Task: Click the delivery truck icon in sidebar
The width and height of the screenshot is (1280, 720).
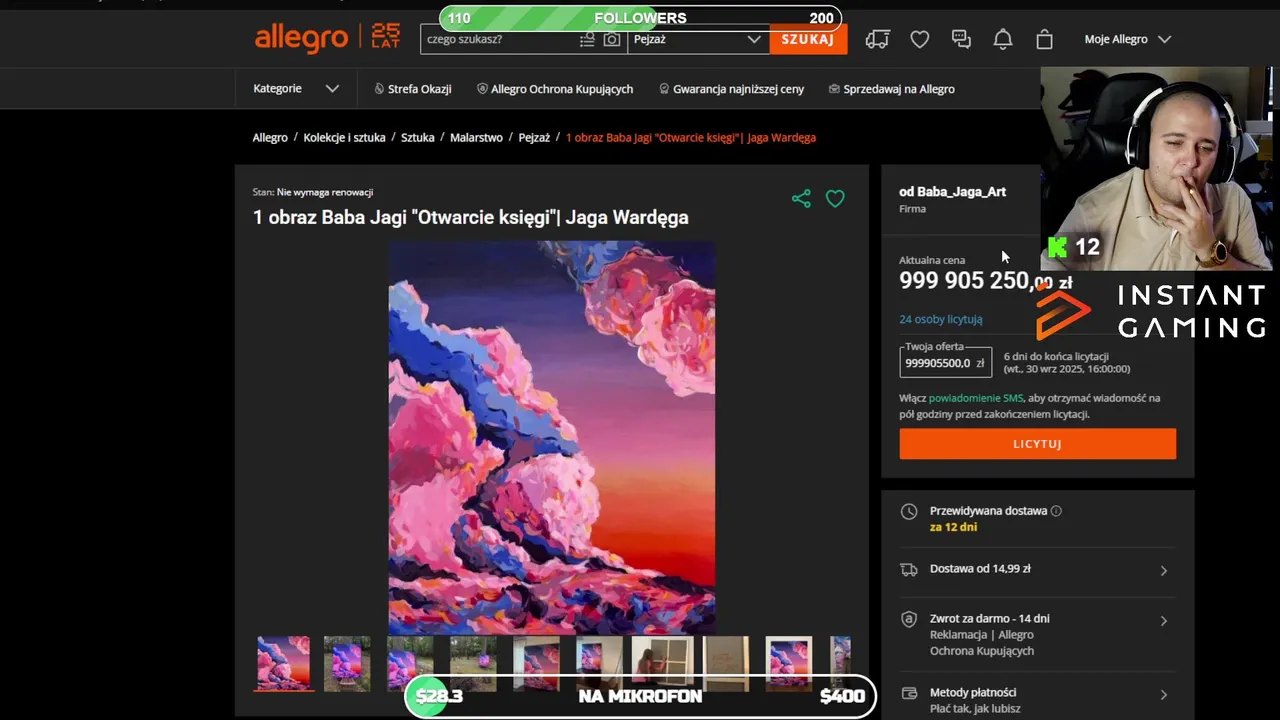Action: 909,569
